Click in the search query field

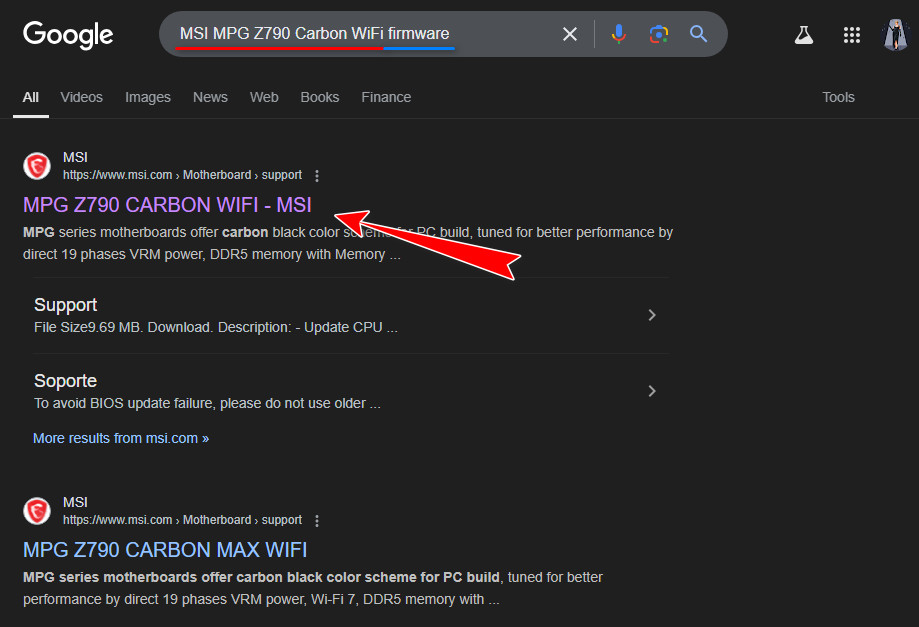pos(363,34)
